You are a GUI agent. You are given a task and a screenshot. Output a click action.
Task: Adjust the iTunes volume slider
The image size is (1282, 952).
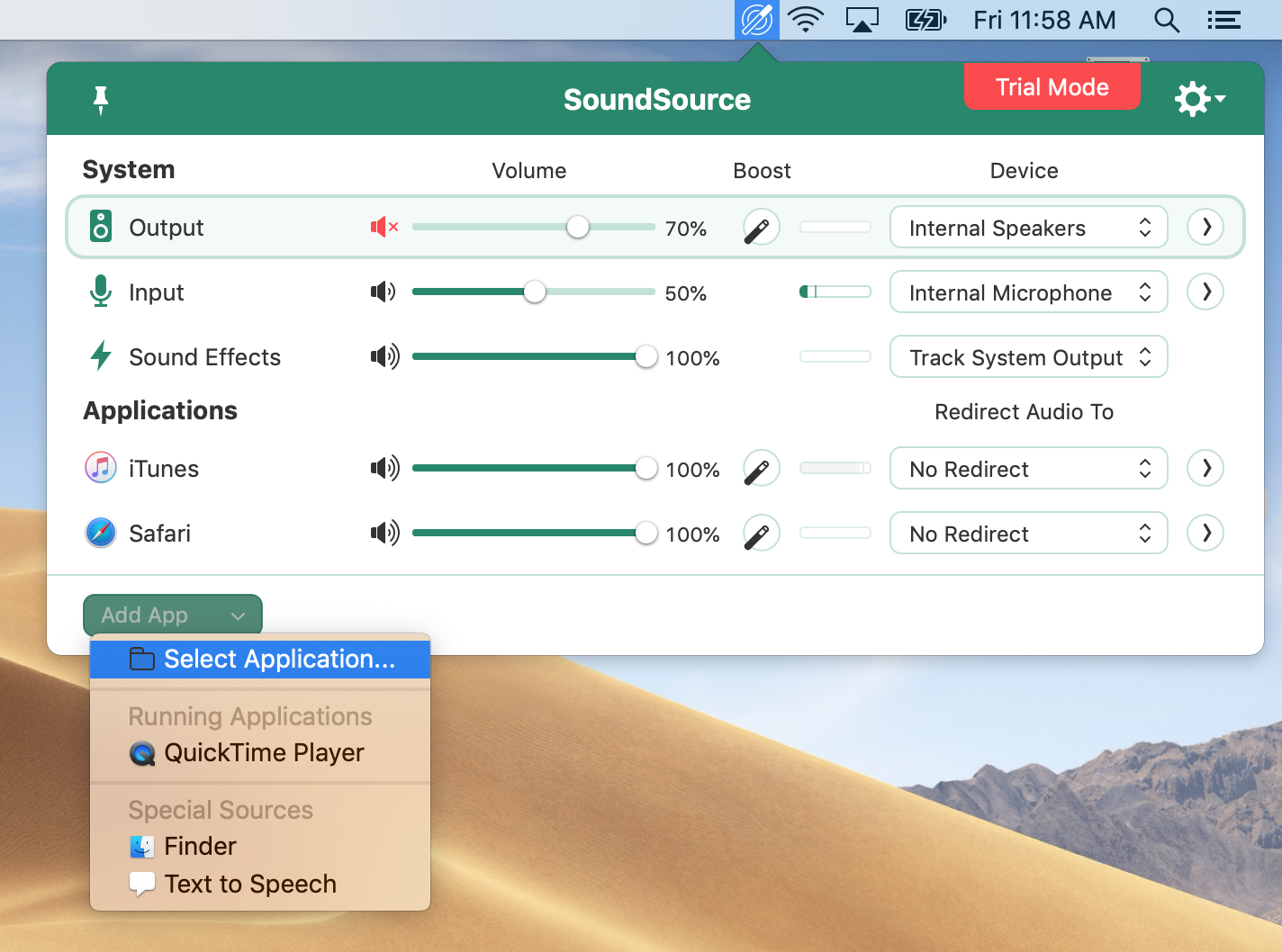click(533, 469)
